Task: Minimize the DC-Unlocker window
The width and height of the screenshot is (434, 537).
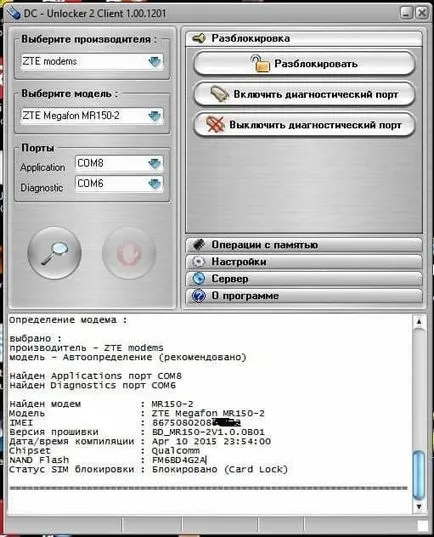Action: (x=406, y=13)
